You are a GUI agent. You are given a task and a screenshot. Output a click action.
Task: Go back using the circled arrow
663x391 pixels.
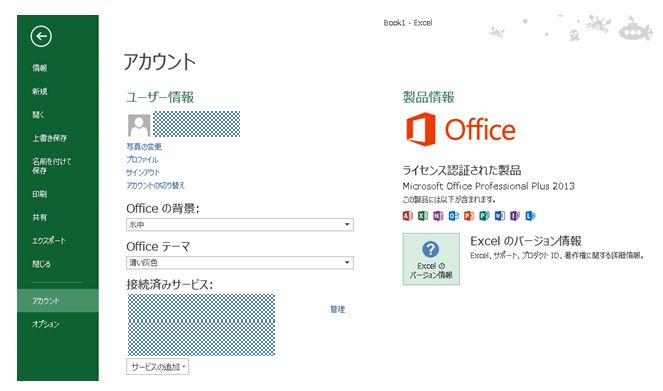click(x=41, y=36)
